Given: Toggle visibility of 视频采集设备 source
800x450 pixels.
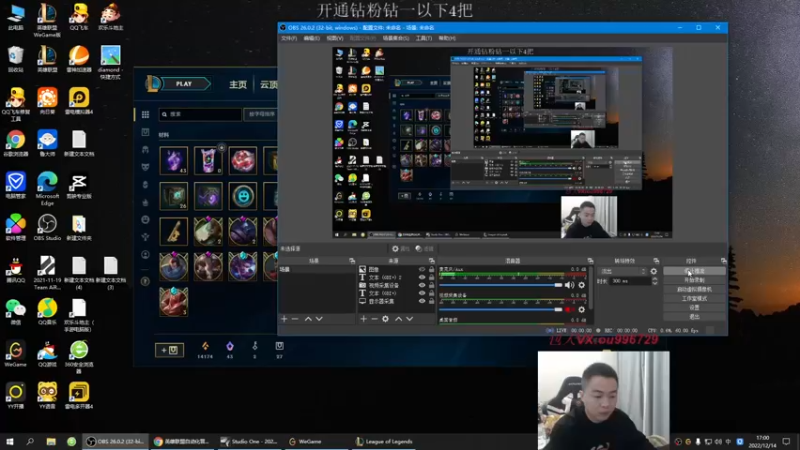Looking at the screenshot, I should [422, 285].
